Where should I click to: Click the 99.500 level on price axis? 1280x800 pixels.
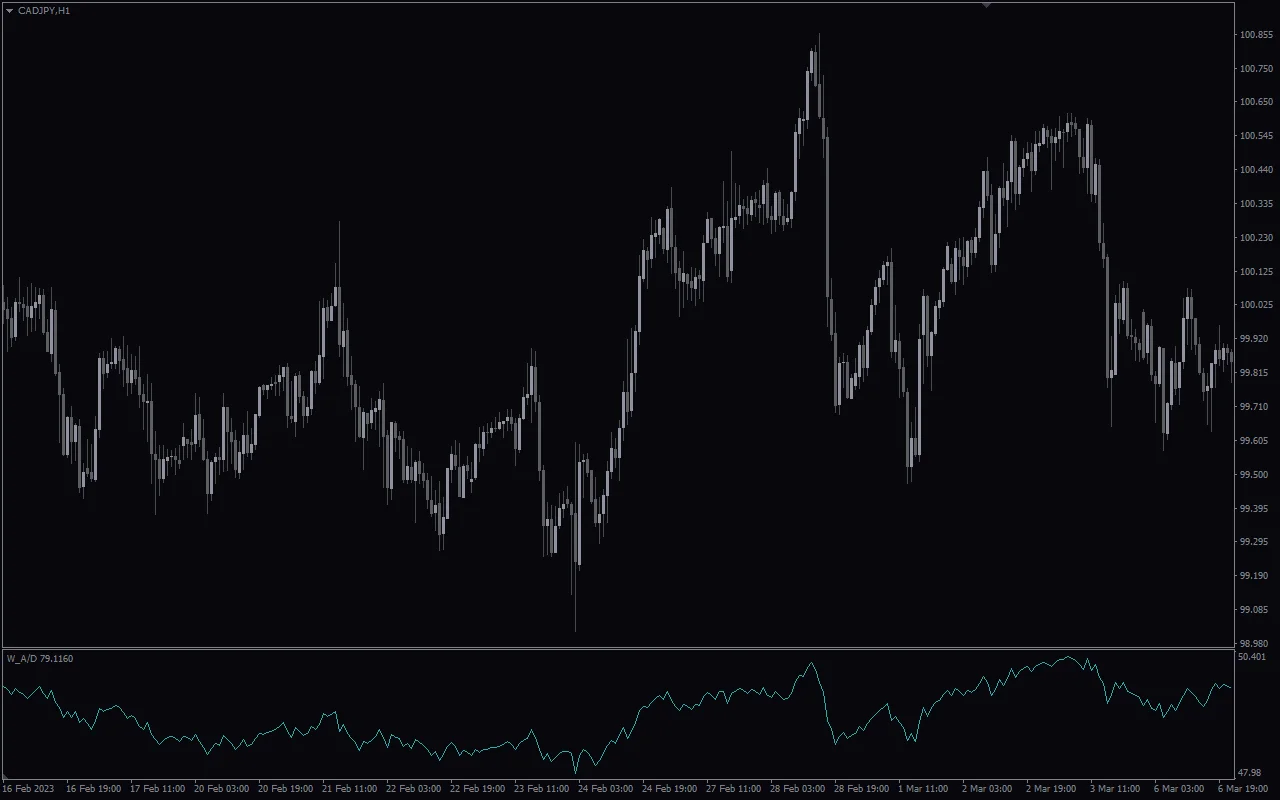coord(1254,474)
